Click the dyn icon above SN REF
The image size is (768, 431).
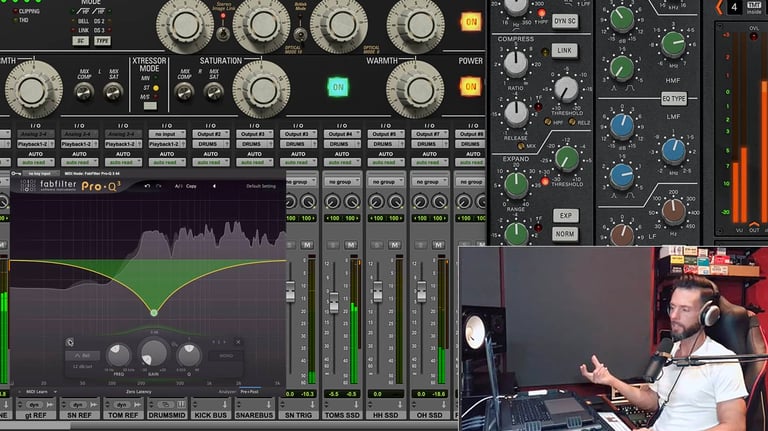point(78,405)
